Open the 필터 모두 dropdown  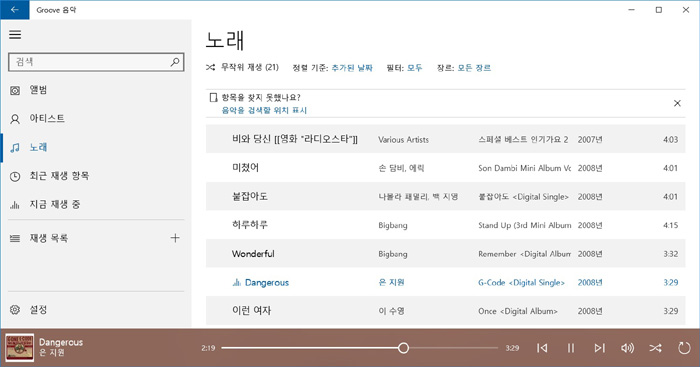click(414, 68)
